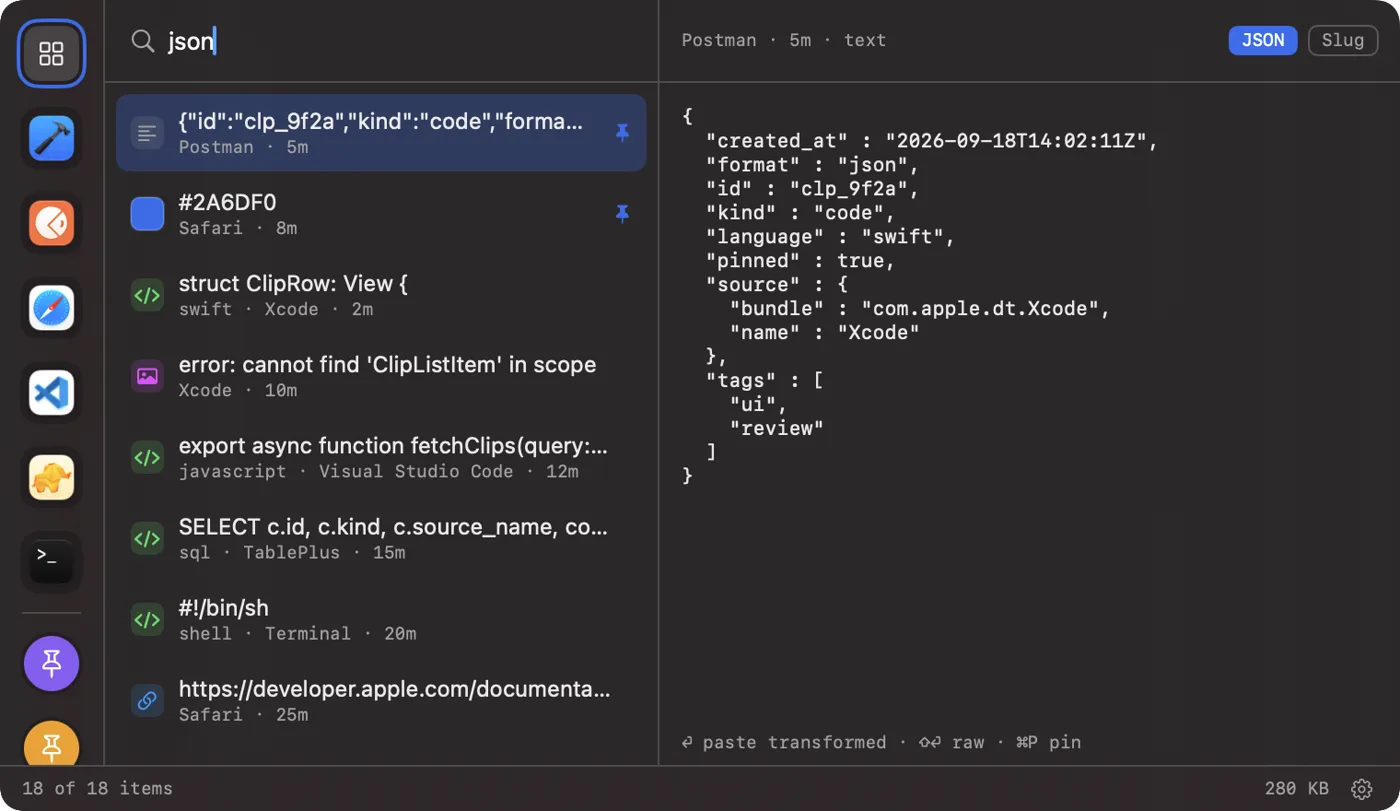This screenshot has width=1400, height=811.
Task: Click image icon beside ClipListItem error
Action: click(147, 376)
